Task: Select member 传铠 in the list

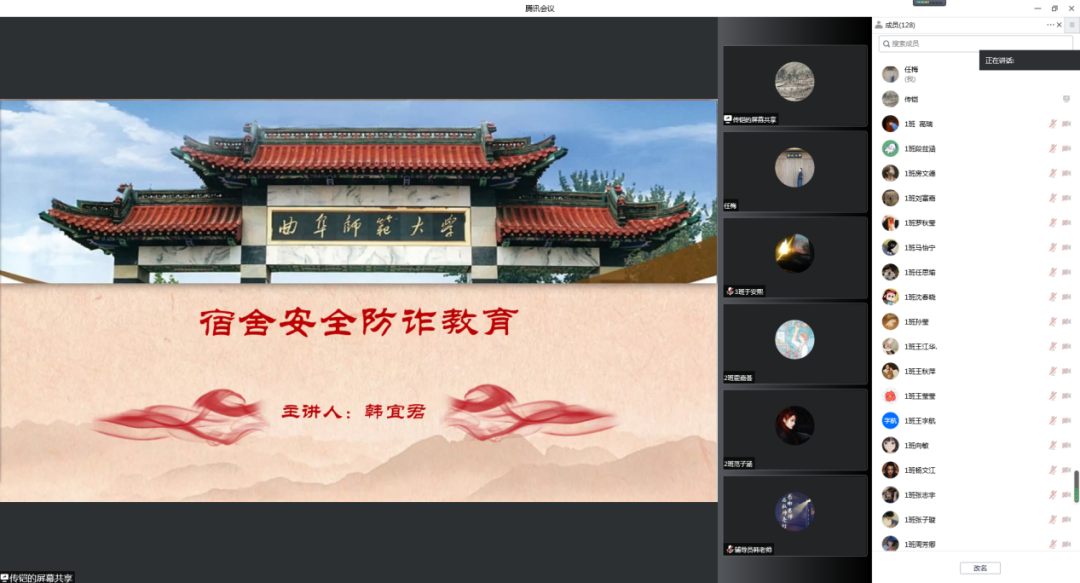Action: point(975,99)
